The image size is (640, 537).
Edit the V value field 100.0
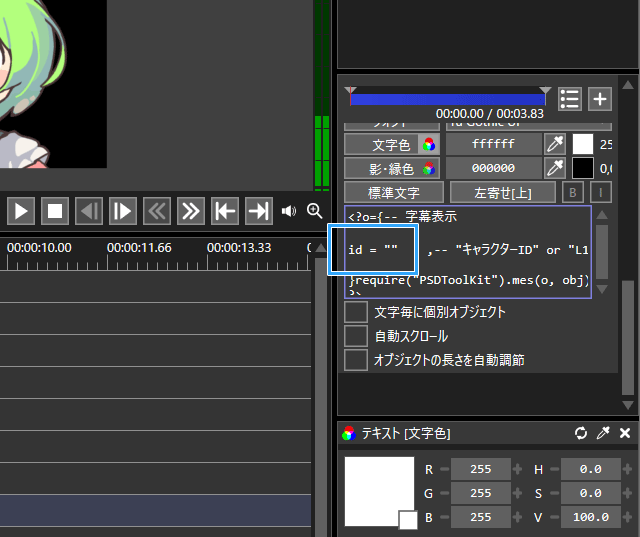[591, 517]
